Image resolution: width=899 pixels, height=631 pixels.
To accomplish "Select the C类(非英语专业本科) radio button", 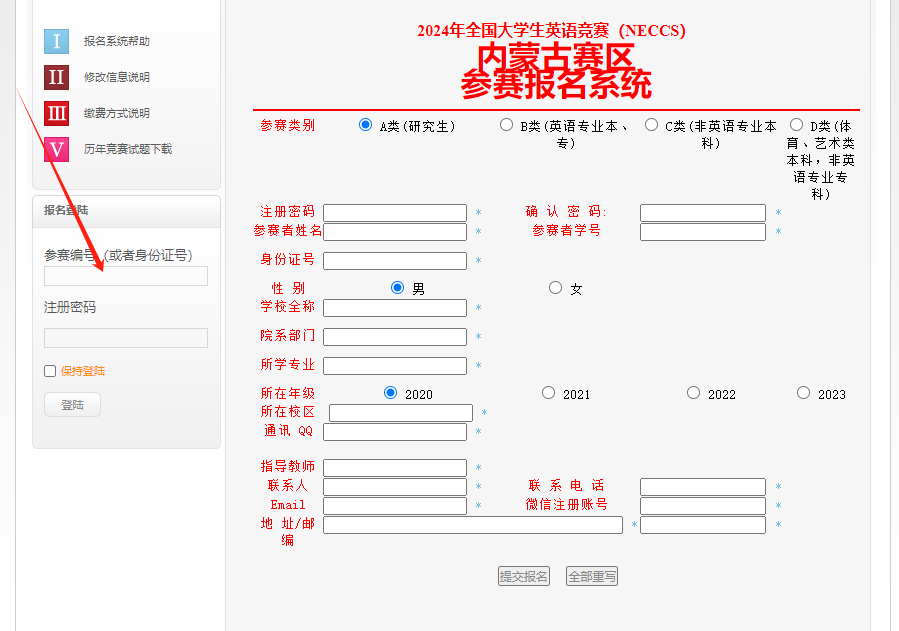I will tap(652, 125).
